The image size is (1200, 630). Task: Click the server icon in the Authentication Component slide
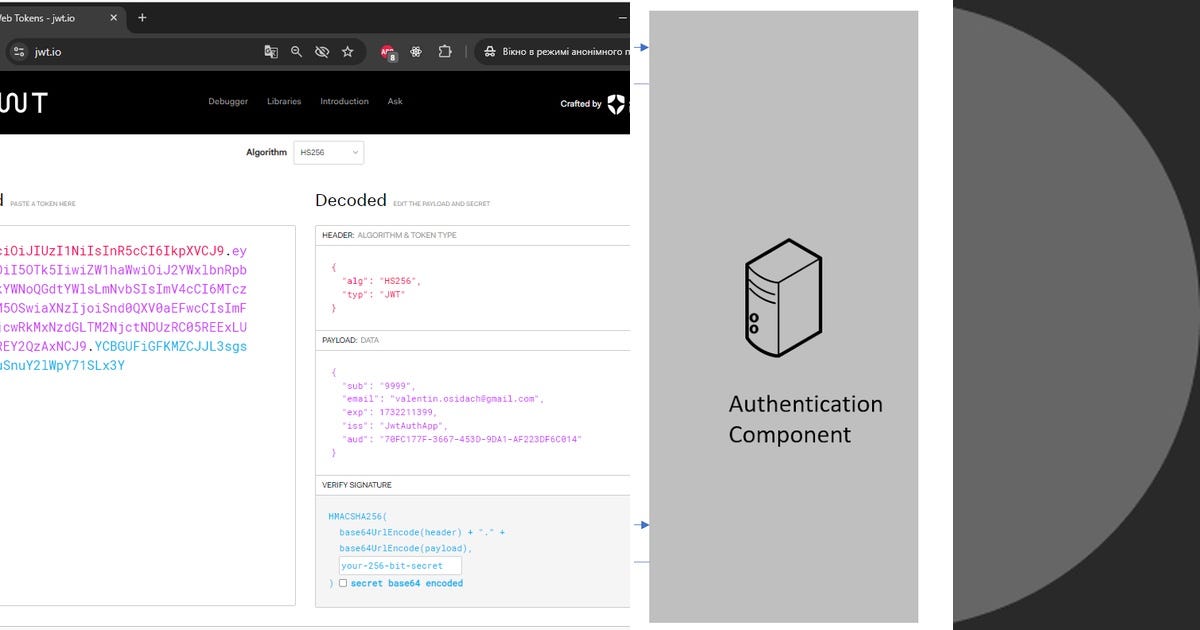click(783, 297)
